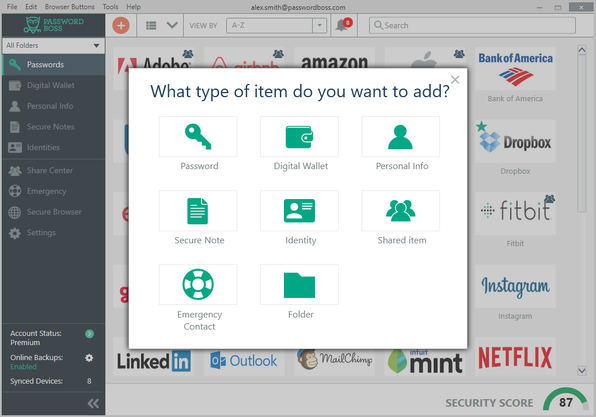This screenshot has height=417, width=596.
Task: Click the orange plus add button
Action: [121, 25]
